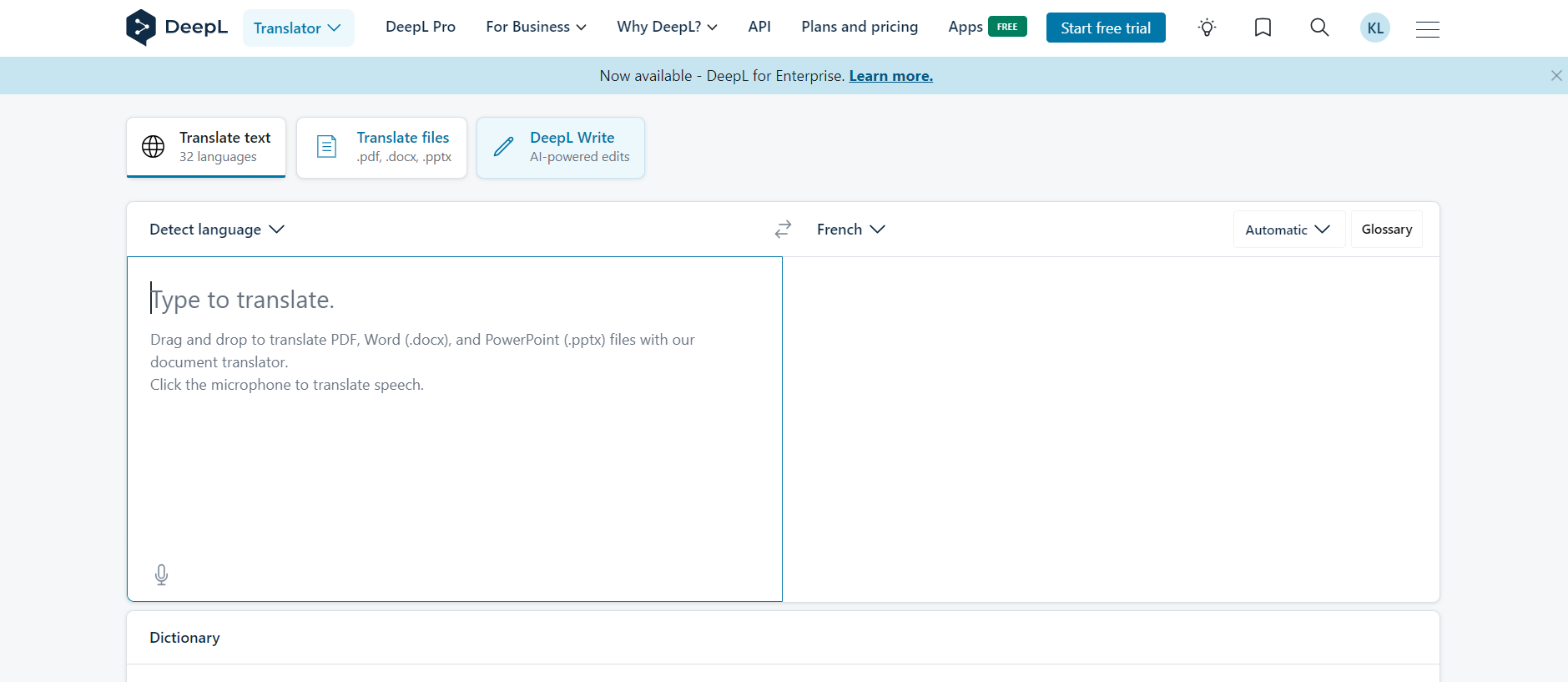
Task: Click Start free trial button
Action: pos(1106,28)
